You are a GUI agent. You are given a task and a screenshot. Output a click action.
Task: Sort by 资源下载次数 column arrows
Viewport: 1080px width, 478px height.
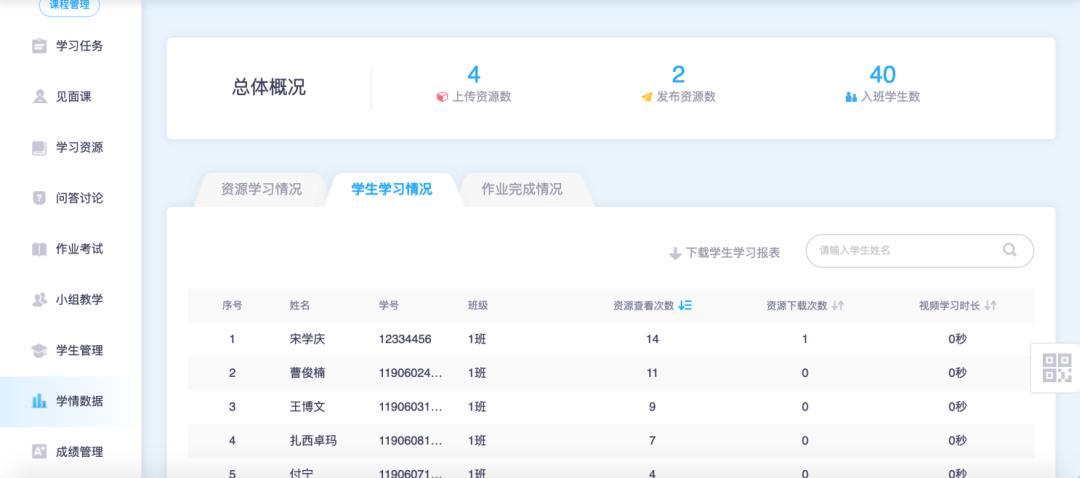coord(838,306)
